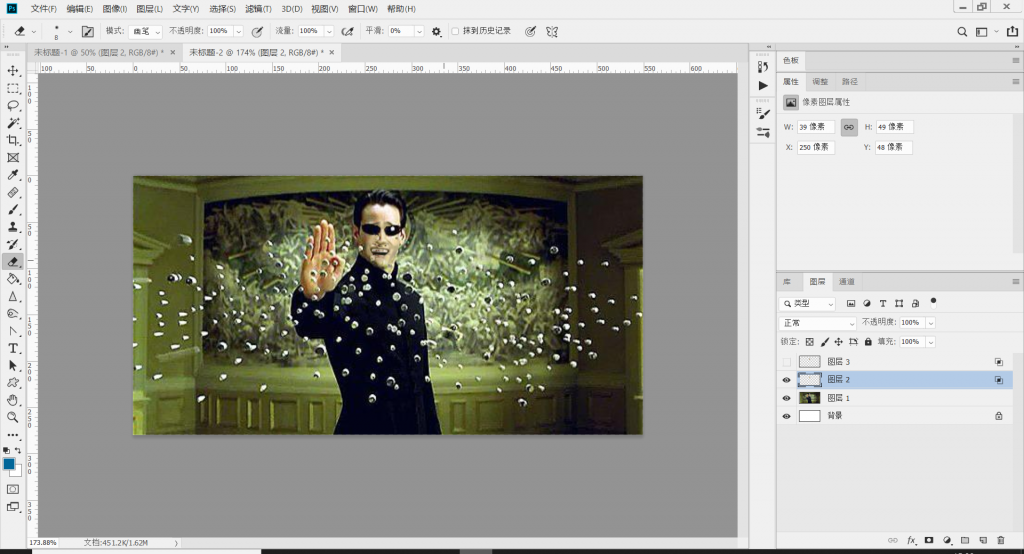Click the zoom percentage field 173.88%
The width and height of the screenshot is (1024, 554).
pos(43,543)
